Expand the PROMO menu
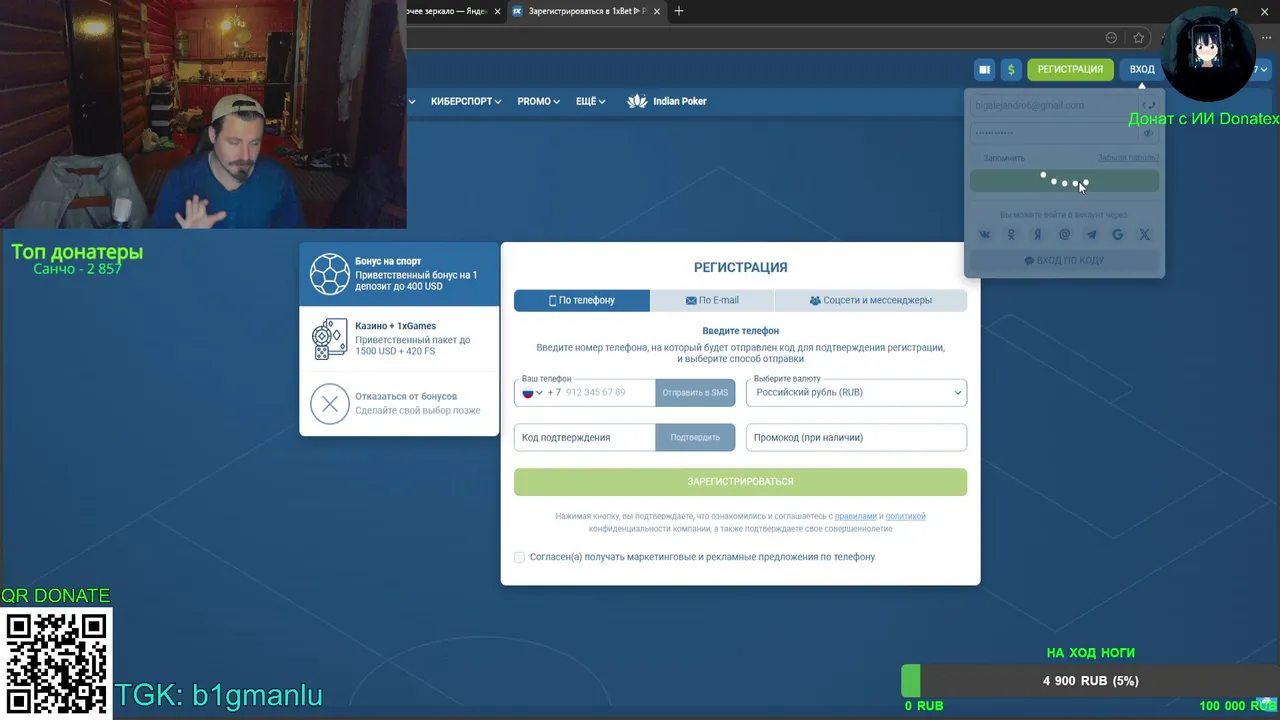 (x=538, y=101)
